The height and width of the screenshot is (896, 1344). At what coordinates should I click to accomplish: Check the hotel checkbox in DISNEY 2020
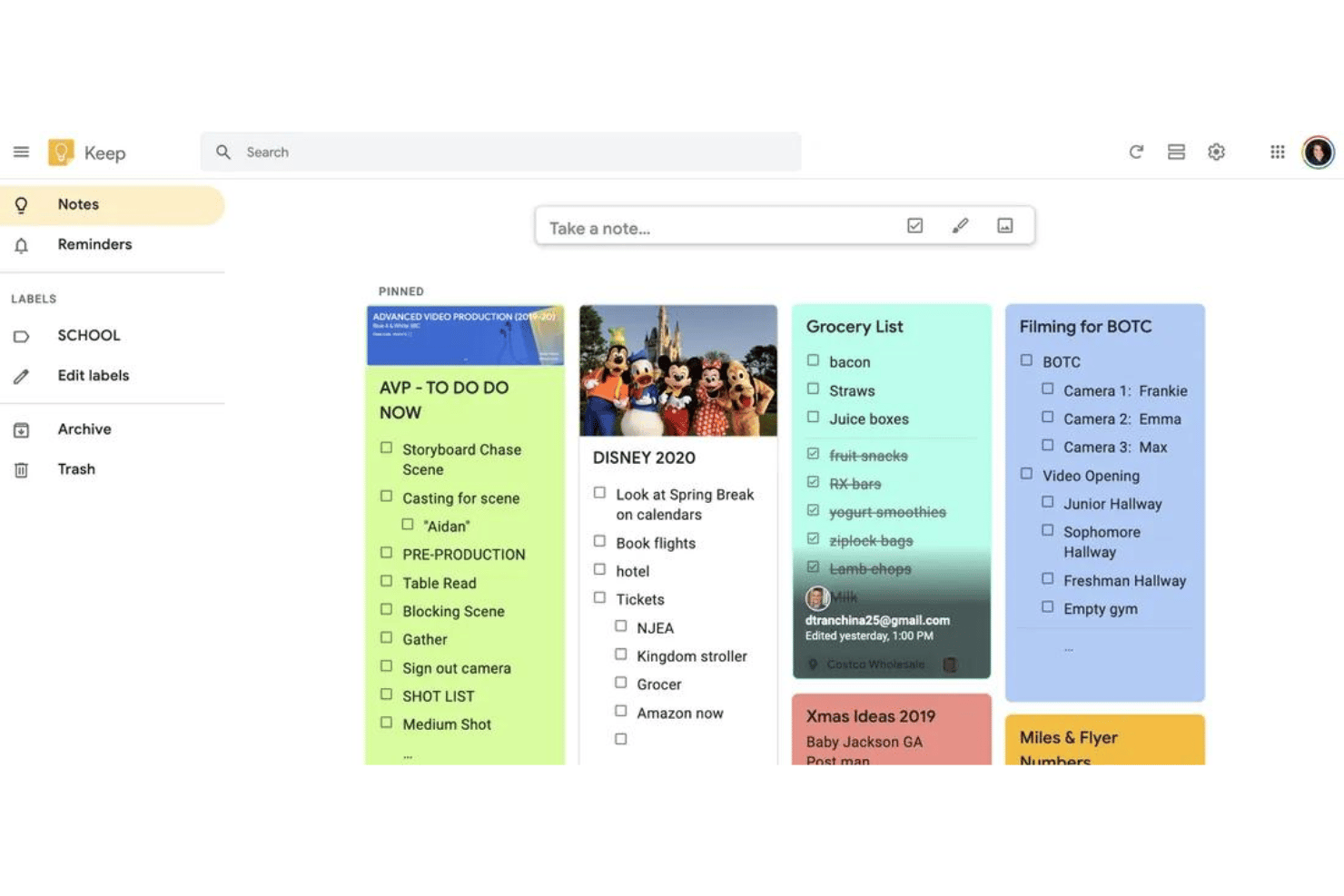599,569
